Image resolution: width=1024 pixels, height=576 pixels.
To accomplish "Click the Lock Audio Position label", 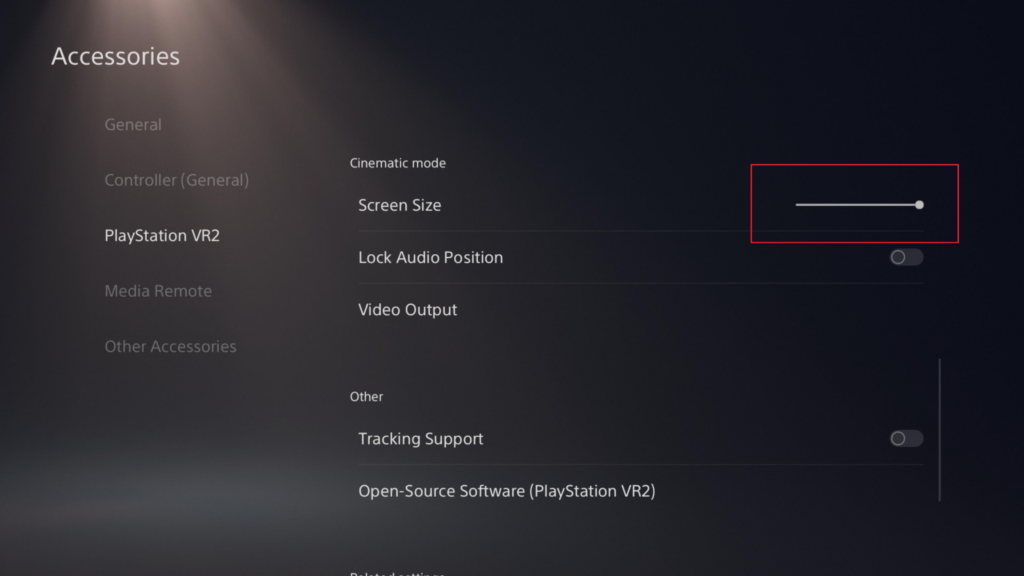I will 430,257.
